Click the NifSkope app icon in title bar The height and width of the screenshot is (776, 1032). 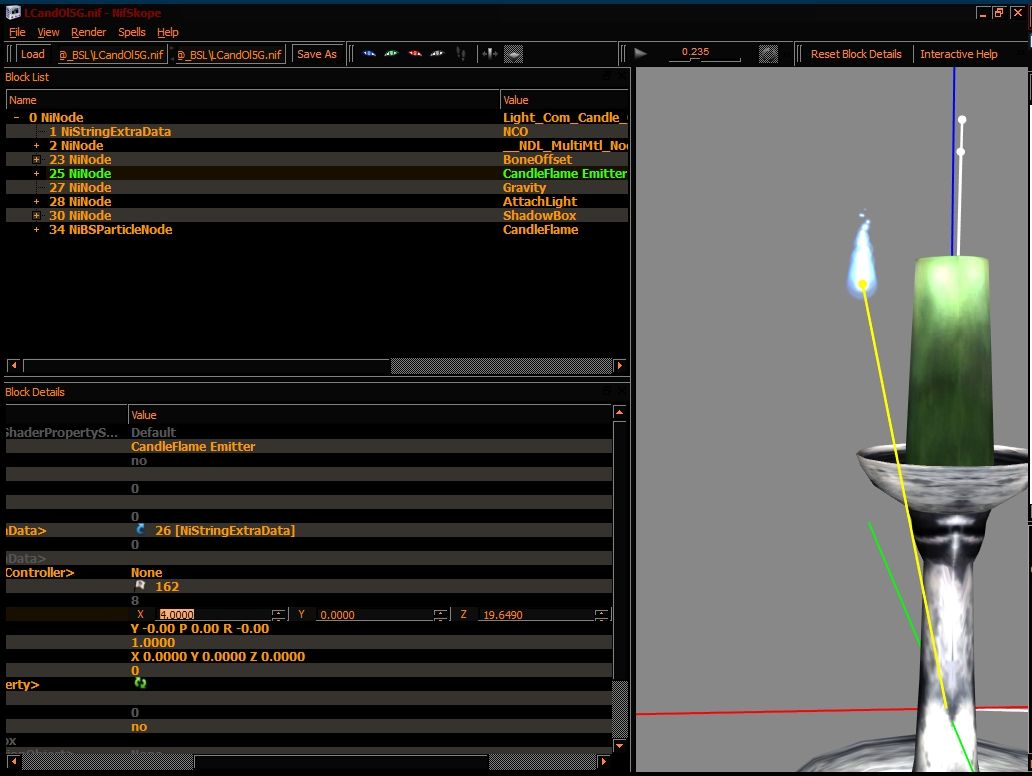13,13
